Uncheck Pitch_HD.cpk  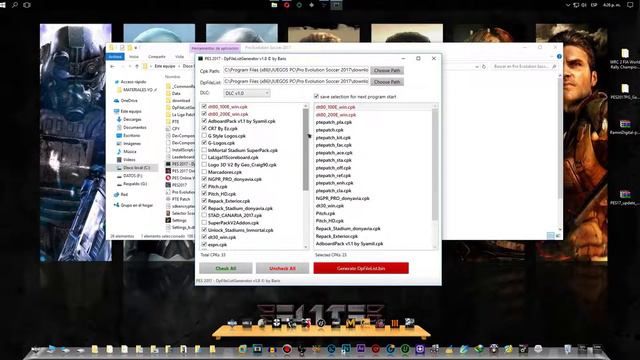pyautogui.click(x=204, y=194)
